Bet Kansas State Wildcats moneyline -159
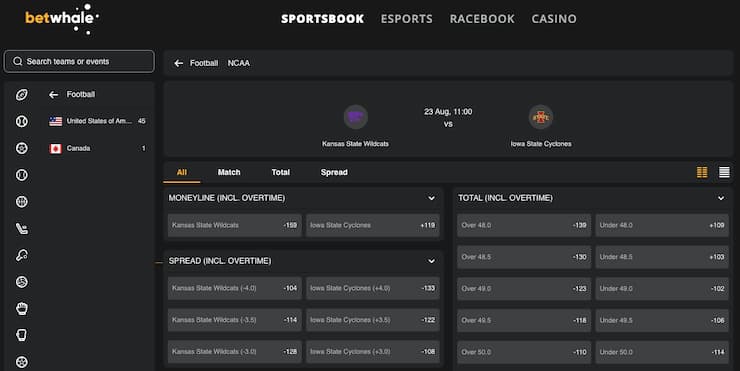Image resolution: width=740 pixels, height=371 pixels. [x=235, y=225]
